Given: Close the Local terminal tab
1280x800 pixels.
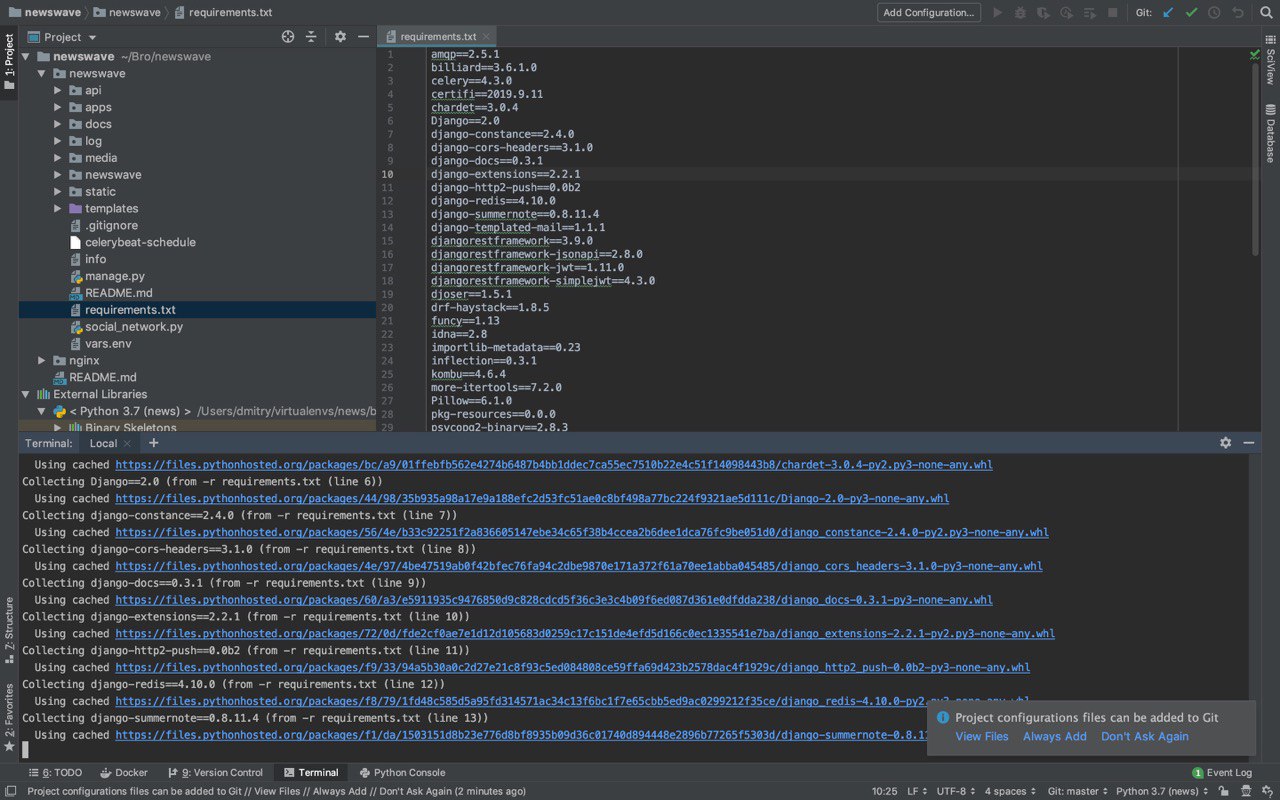Looking at the screenshot, I should [x=128, y=444].
